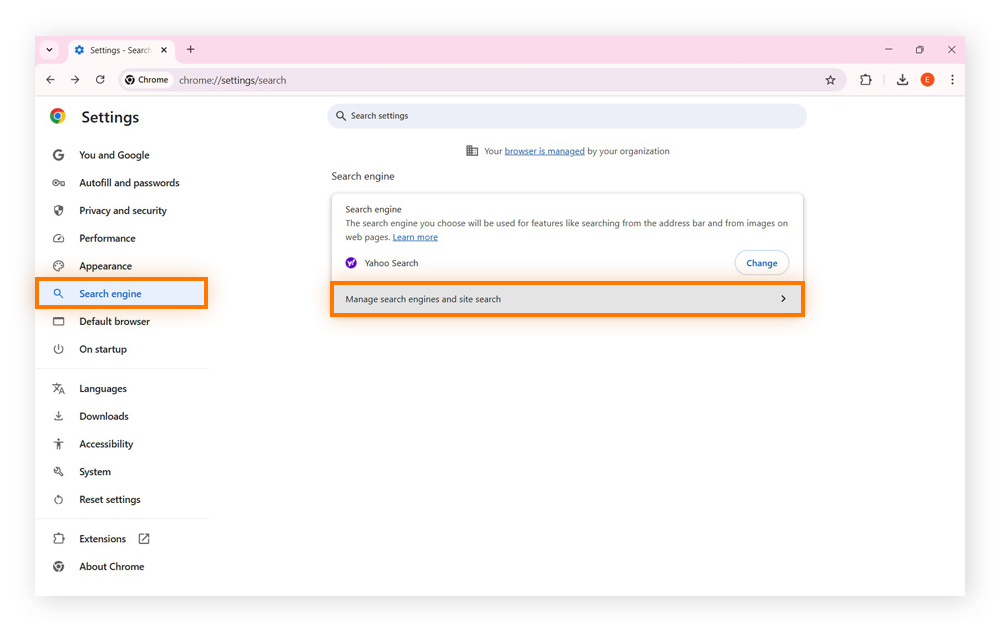Switch to the Settings - Search tab
Image resolution: width=1000 pixels, height=640 pixels.
pyautogui.click(x=118, y=49)
